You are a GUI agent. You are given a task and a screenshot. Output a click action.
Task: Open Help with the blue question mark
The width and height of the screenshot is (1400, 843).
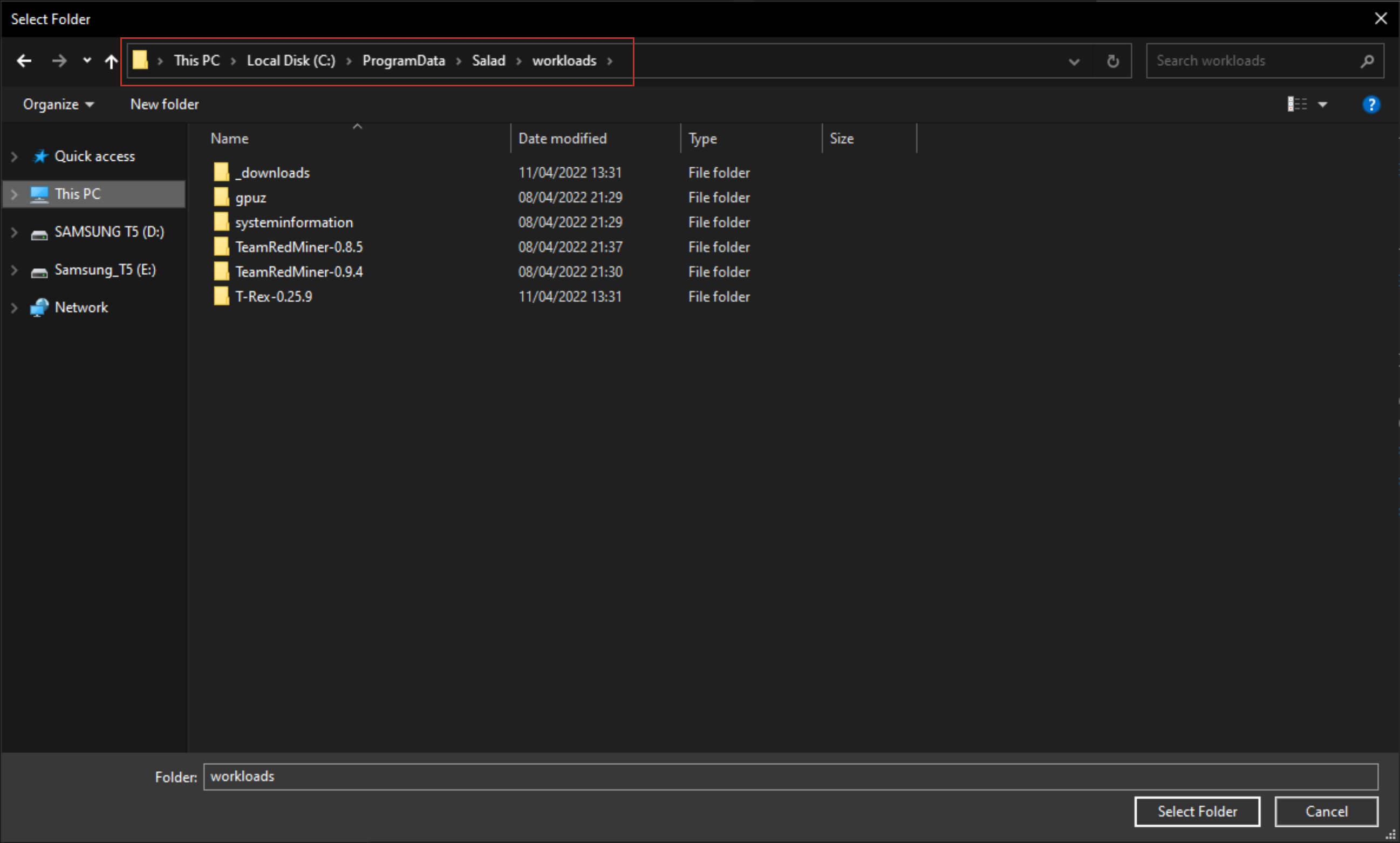pos(1371,105)
